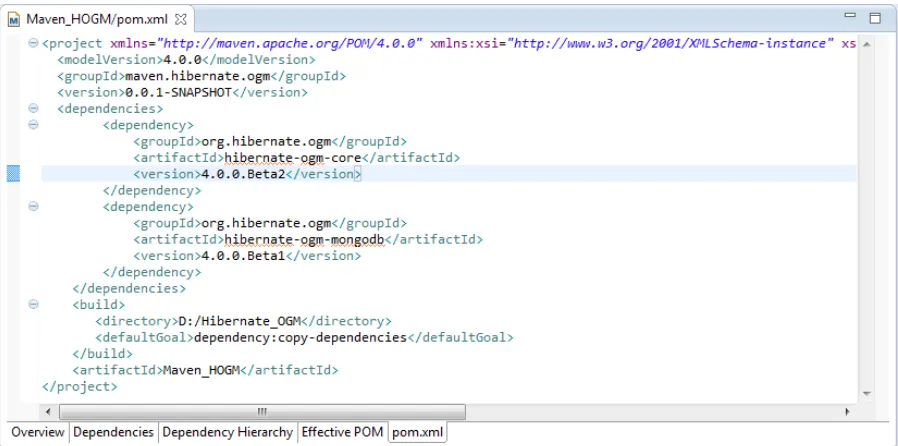Open the Overview tab
The height and width of the screenshot is (446, 898).
coord(38,432)
